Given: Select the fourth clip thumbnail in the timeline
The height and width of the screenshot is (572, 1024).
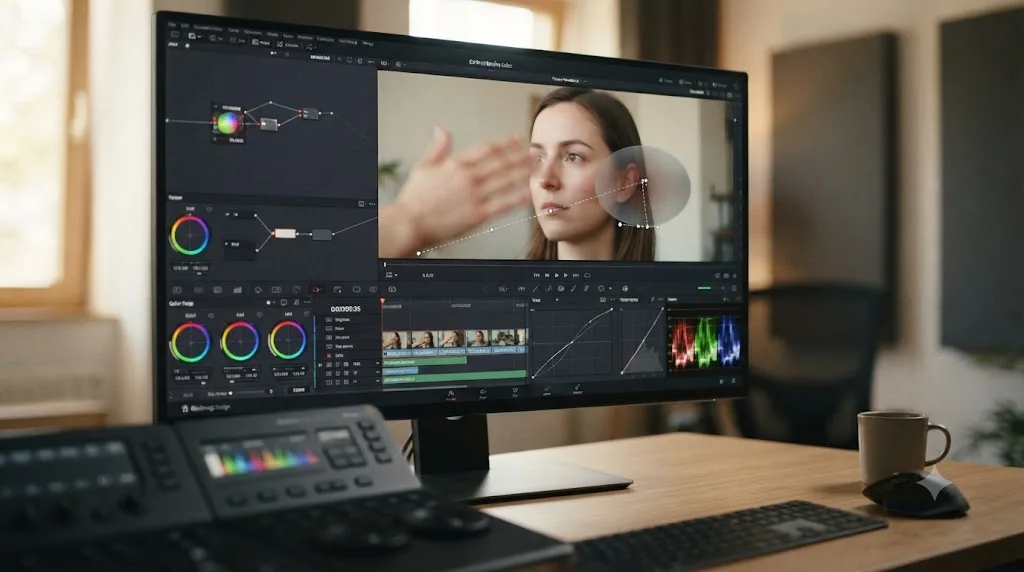Looking at the screenshot, I should (x=477, y=338).
